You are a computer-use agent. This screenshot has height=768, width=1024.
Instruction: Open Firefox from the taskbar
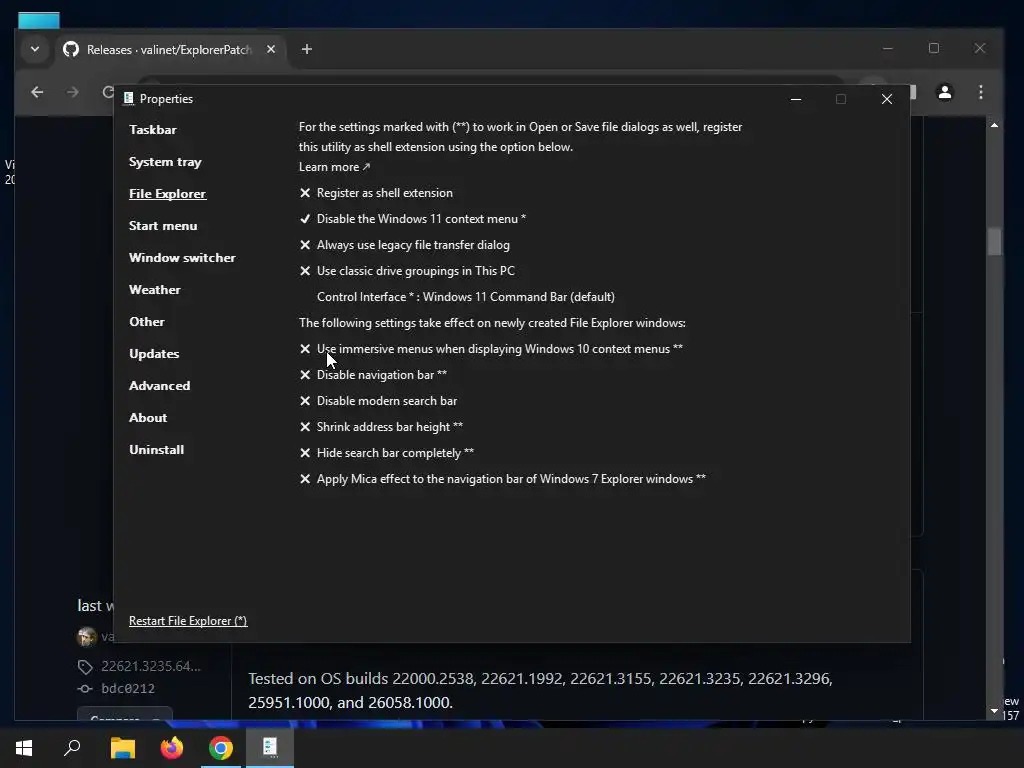click(x=172, y=748)
